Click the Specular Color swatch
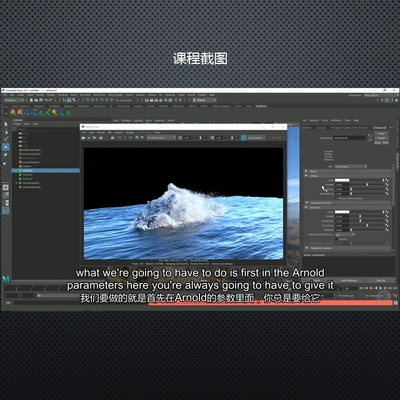 coord(342,212)
